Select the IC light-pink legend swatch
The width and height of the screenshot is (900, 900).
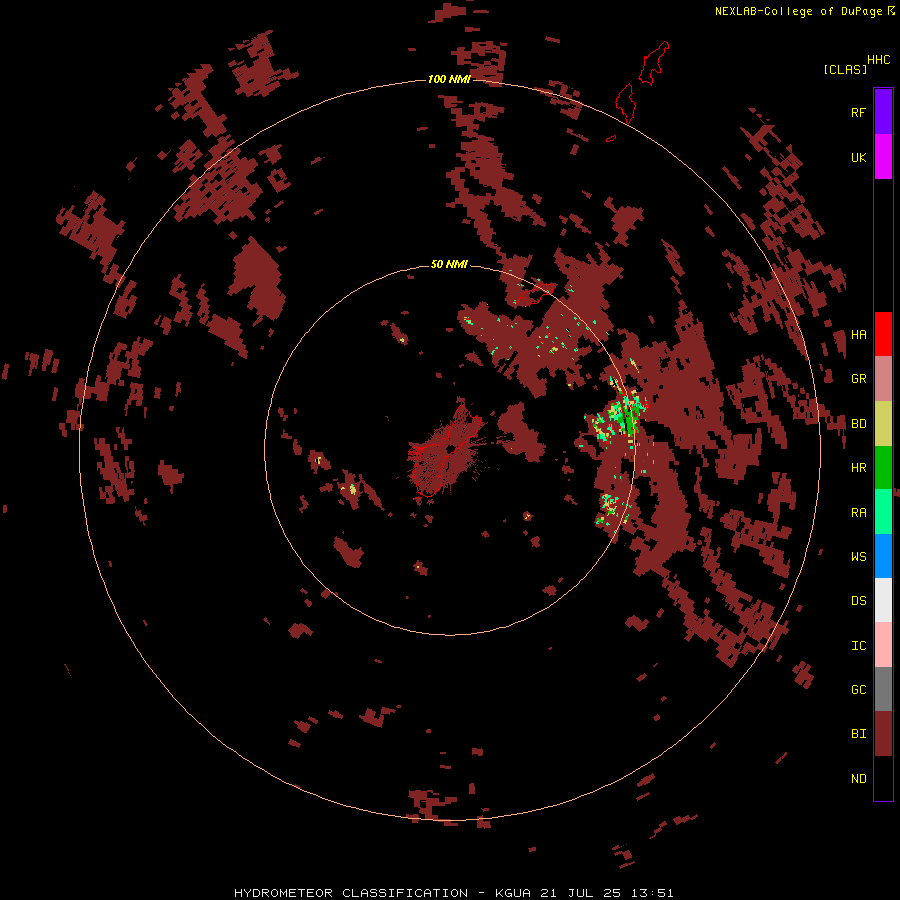[x=883, y=645]
